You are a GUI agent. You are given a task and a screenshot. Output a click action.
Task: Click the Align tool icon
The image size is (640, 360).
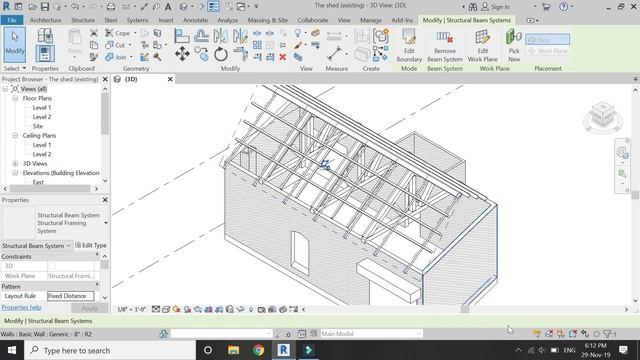(x=182, y=36)
